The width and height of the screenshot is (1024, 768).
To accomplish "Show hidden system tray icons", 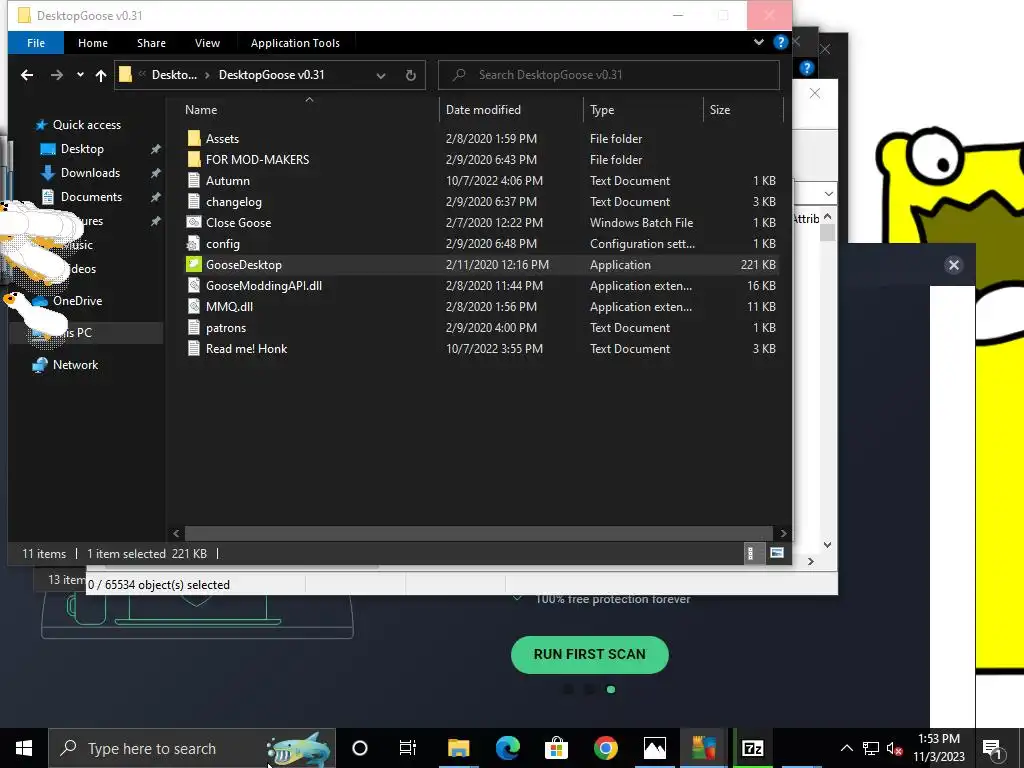I will [846, 748].
